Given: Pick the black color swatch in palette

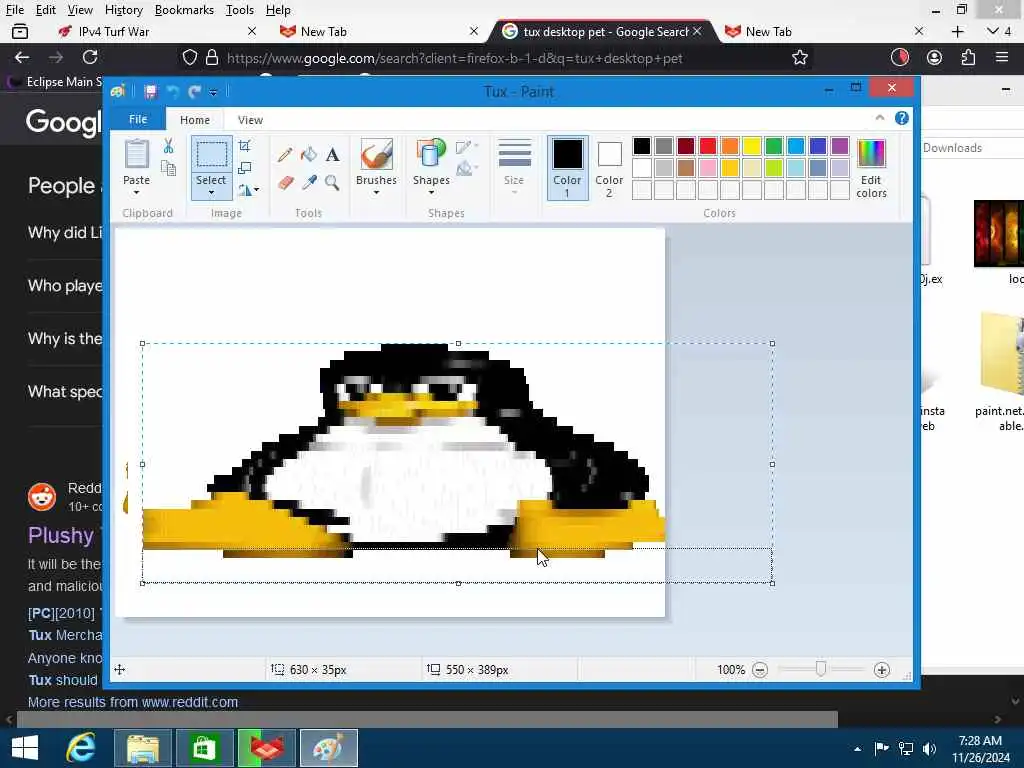Looking at the screenshot, I should coord(641,146).
